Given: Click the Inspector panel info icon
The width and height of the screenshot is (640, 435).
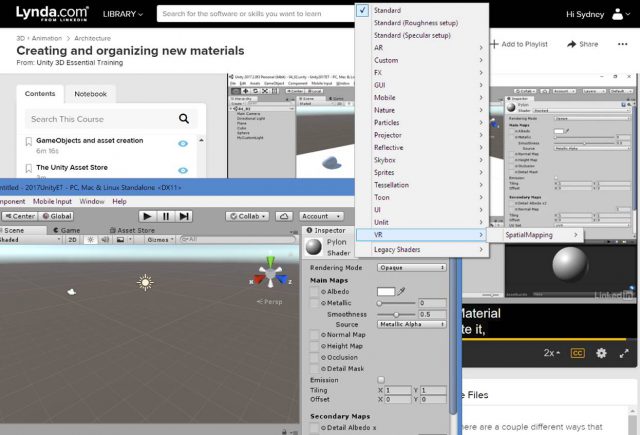Looking at the screenshot, I should (309, 230).
